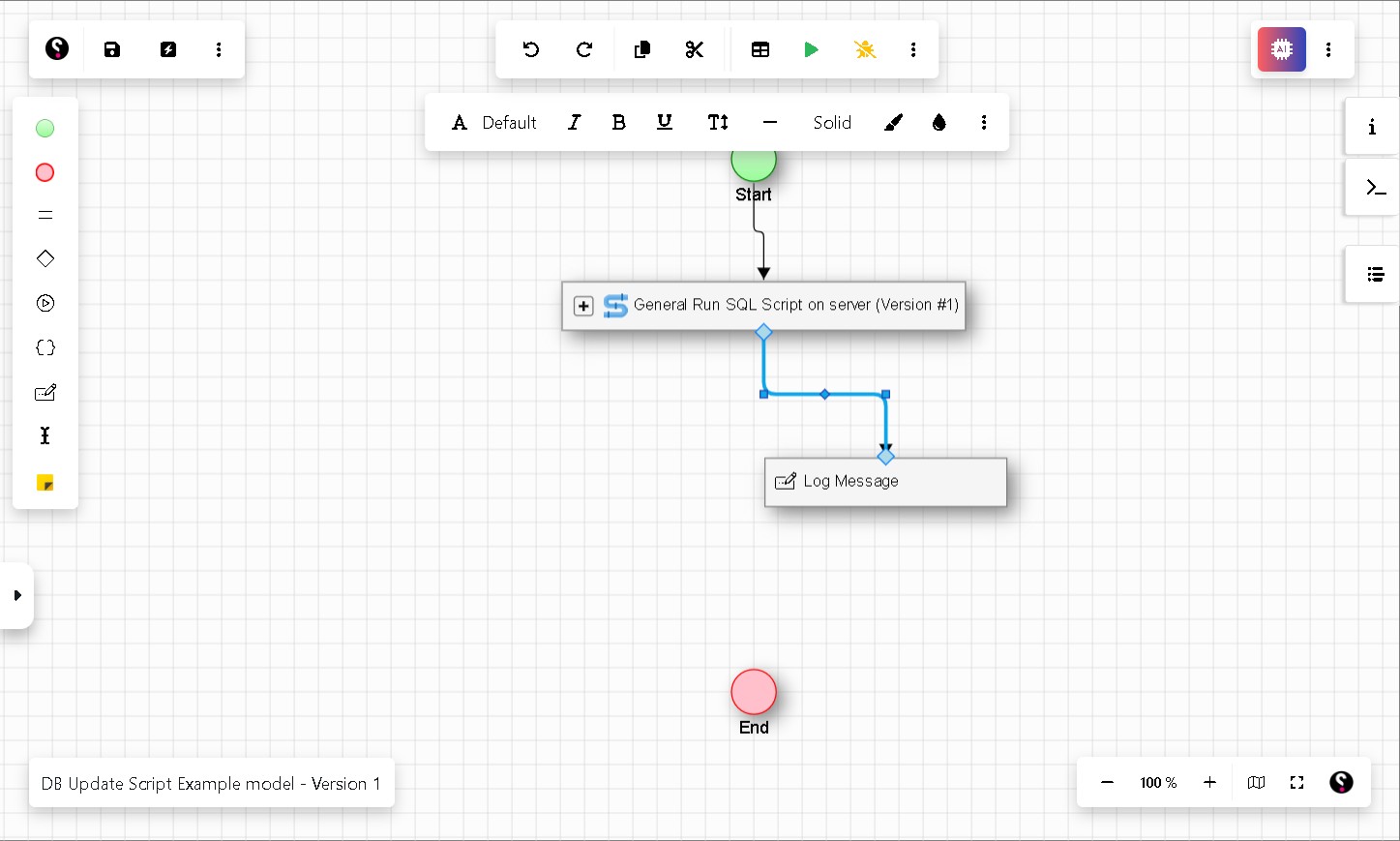Open the Solid line style dropdown
1400x841 pixels.
click(832, 122)
